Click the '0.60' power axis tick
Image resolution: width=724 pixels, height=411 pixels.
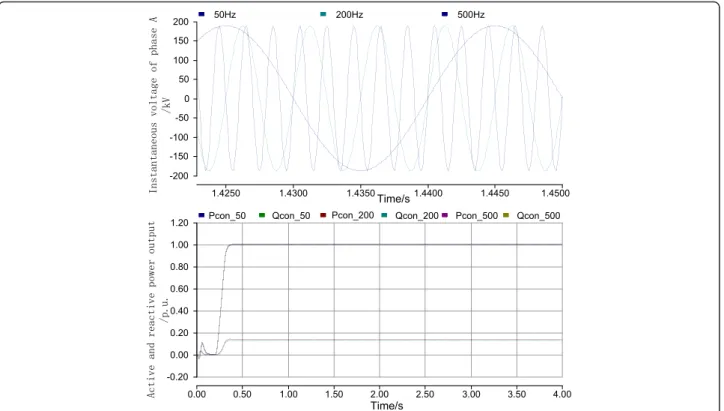[x=180, y=289]
